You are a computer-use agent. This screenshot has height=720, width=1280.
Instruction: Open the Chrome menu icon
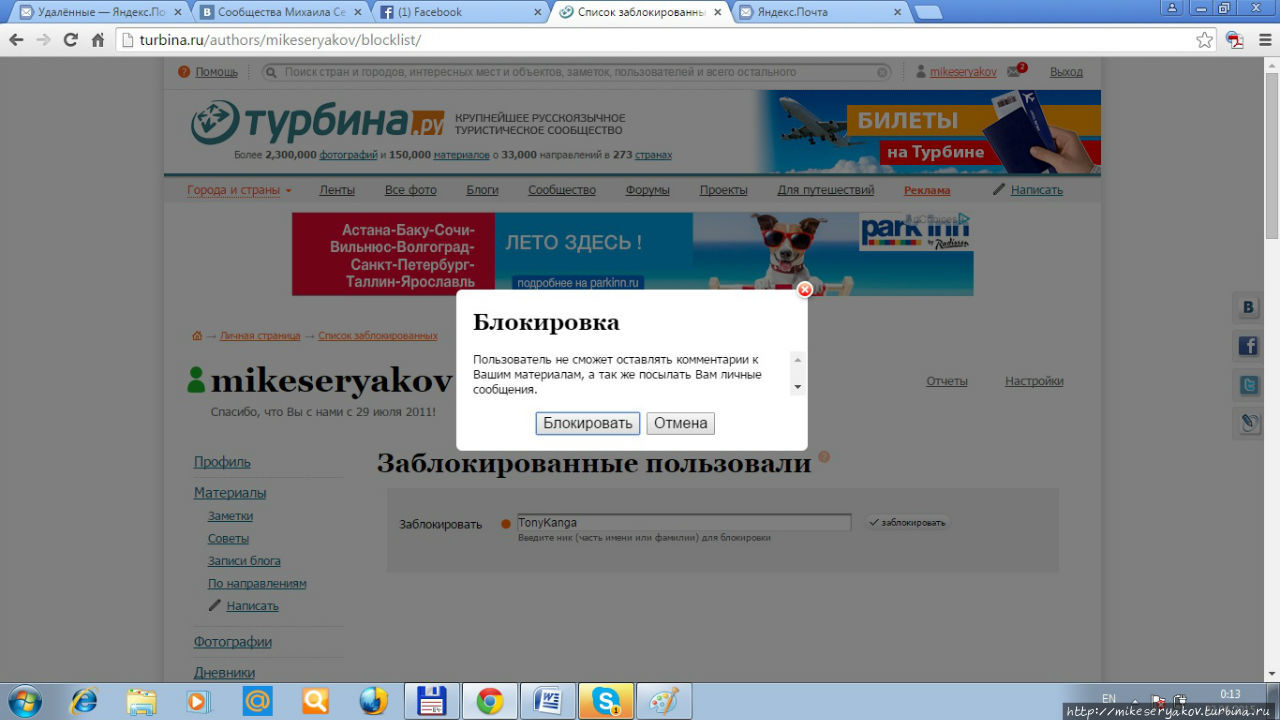click(x=1263, y=40)
